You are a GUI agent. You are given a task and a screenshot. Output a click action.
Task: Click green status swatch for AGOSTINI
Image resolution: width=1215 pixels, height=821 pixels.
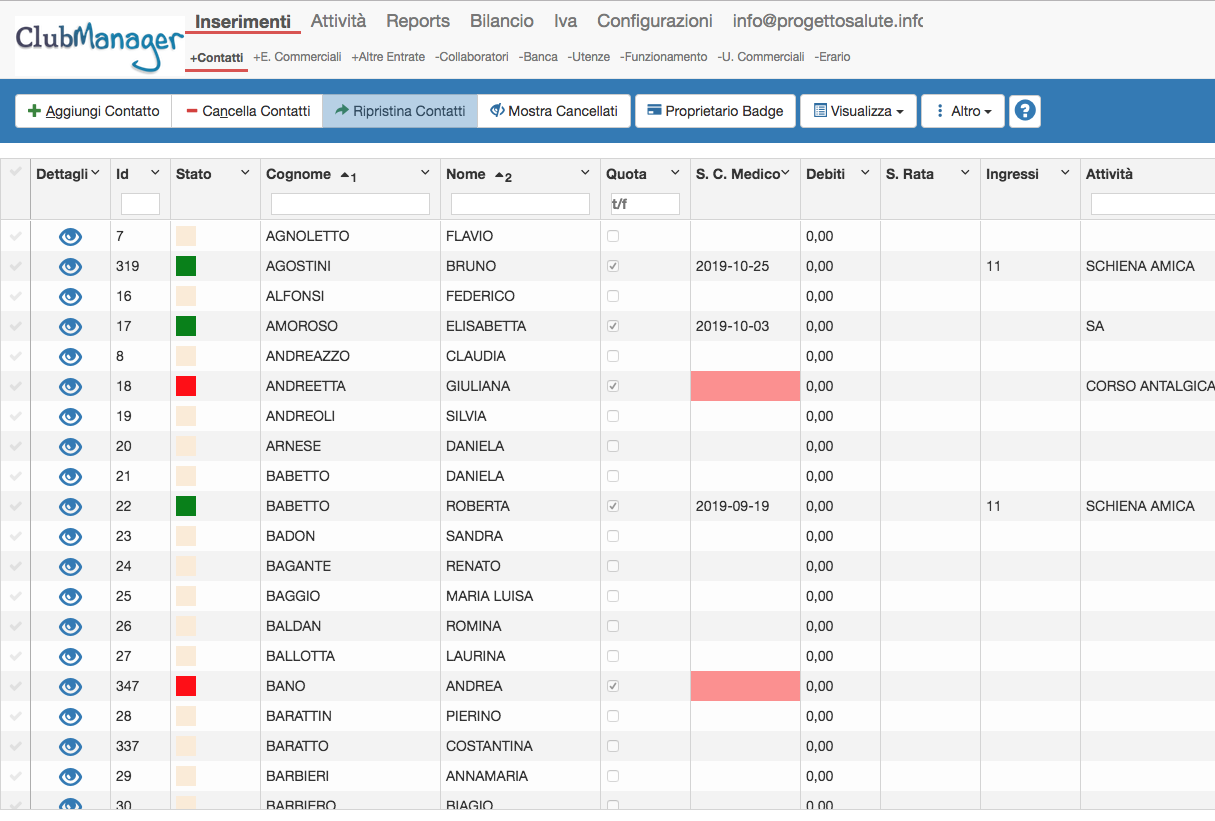(x=186, y=266)
